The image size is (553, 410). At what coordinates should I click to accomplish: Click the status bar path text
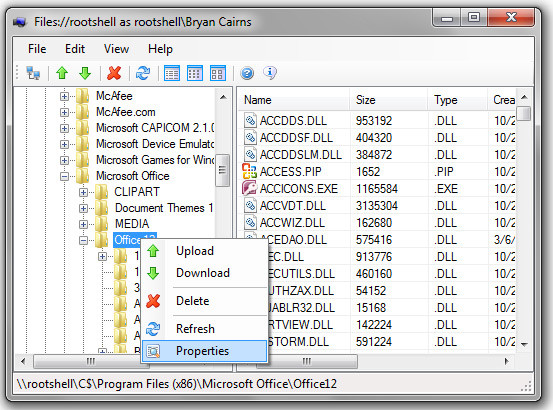click(x=177, y=384)
